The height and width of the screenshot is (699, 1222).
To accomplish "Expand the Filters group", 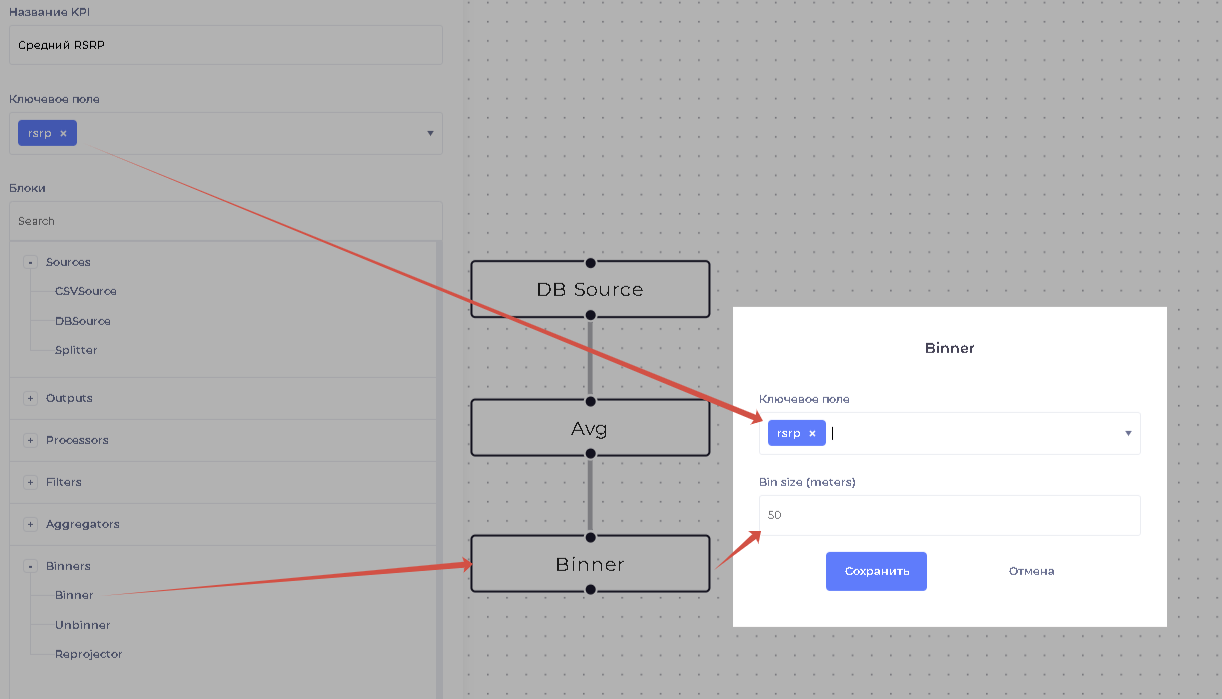I will pos(30,482).
